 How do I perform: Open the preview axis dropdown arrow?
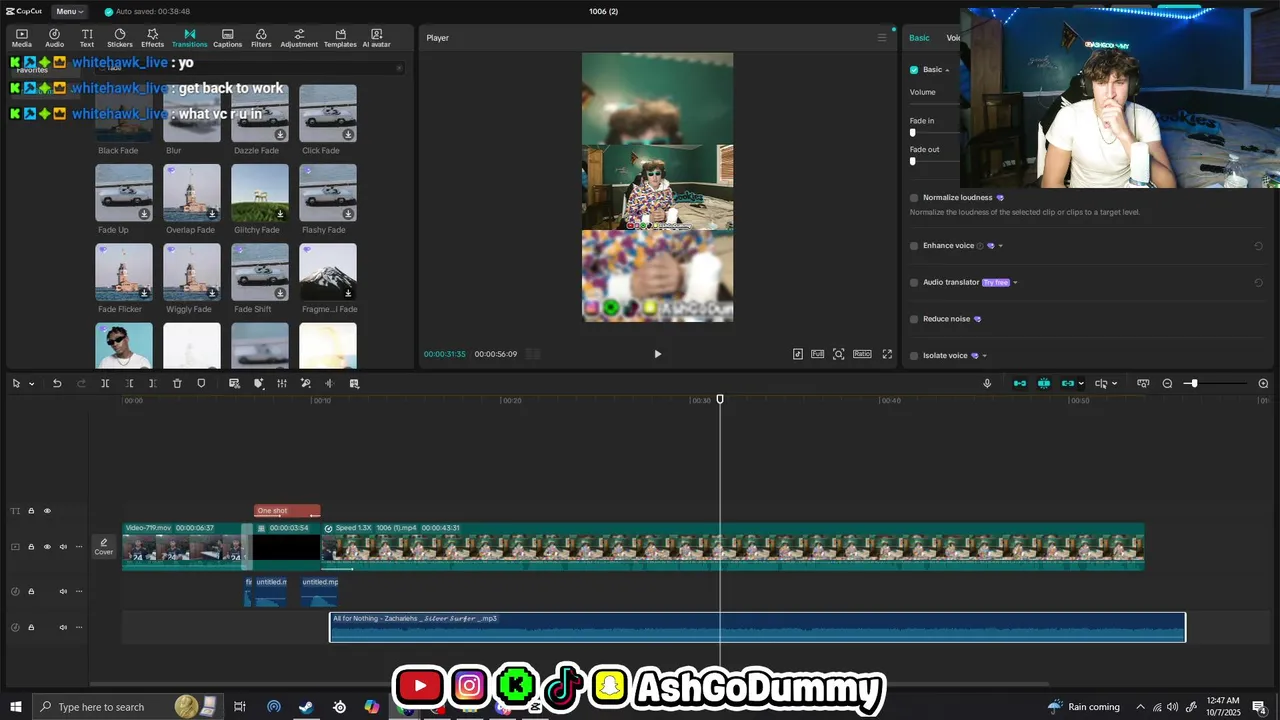point(1114,384)
